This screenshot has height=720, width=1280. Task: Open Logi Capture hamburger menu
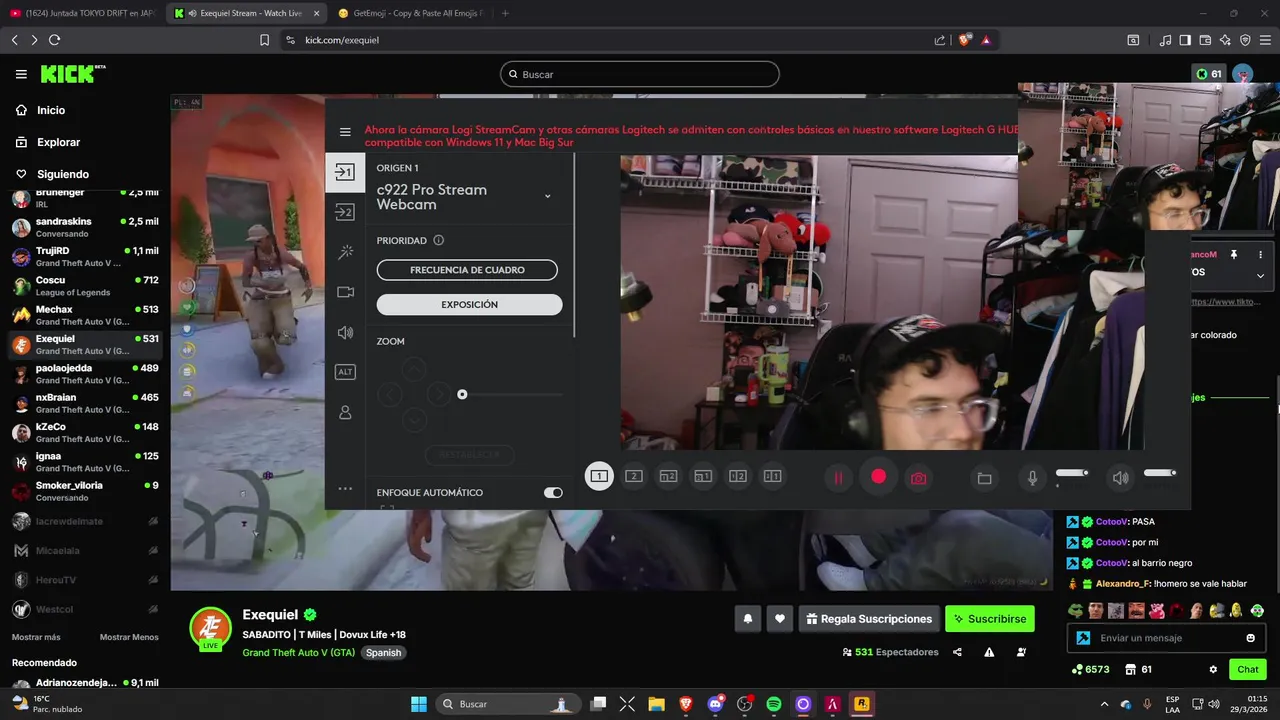click(345, 132)
